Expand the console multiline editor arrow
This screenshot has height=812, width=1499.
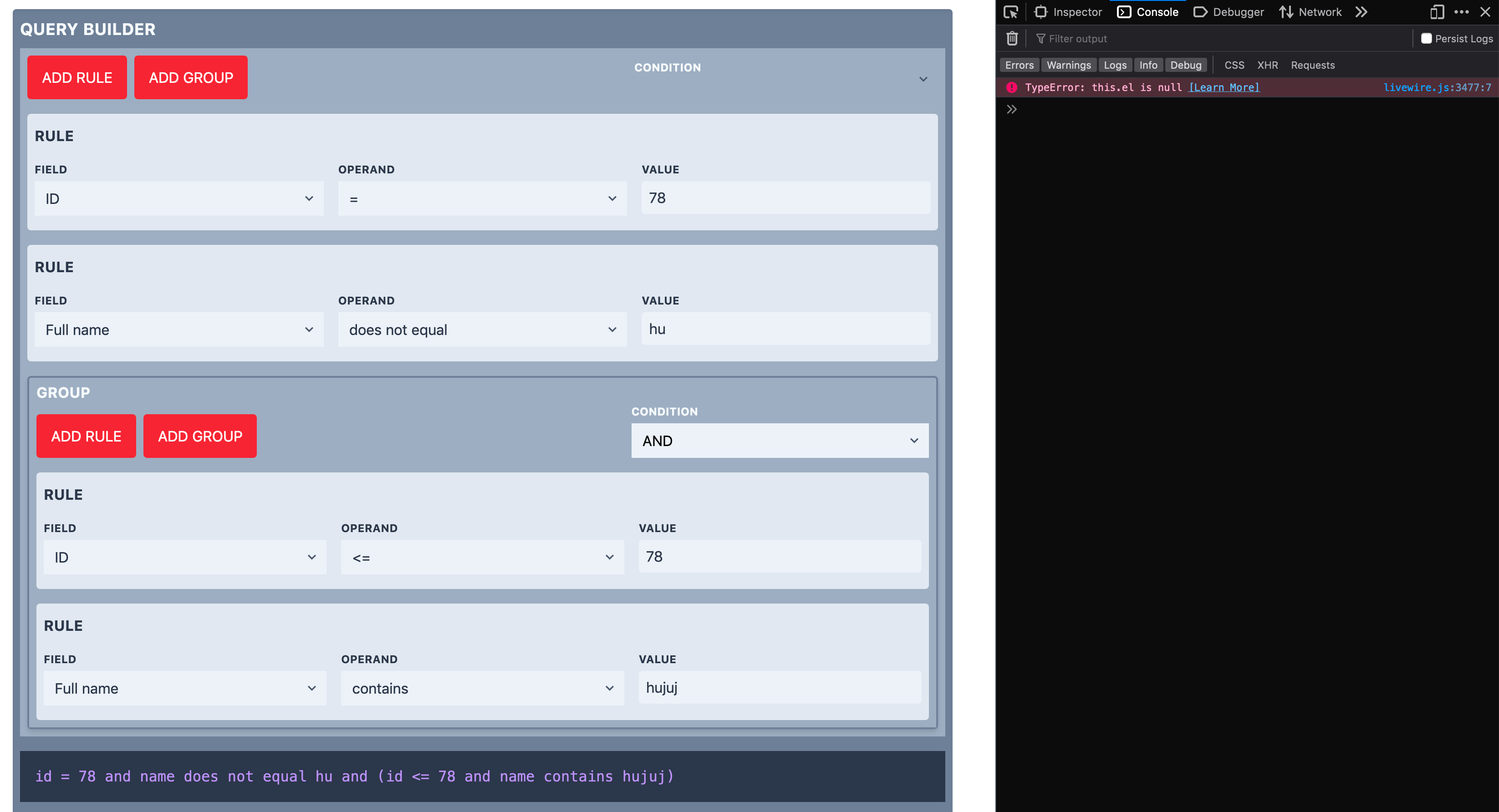point(1012,109)
